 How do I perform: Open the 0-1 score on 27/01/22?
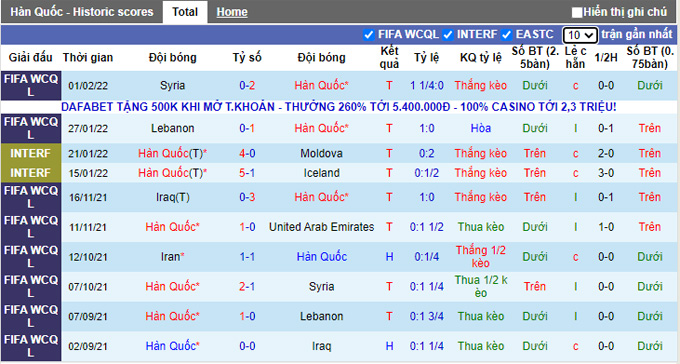(x=247, y=128)
